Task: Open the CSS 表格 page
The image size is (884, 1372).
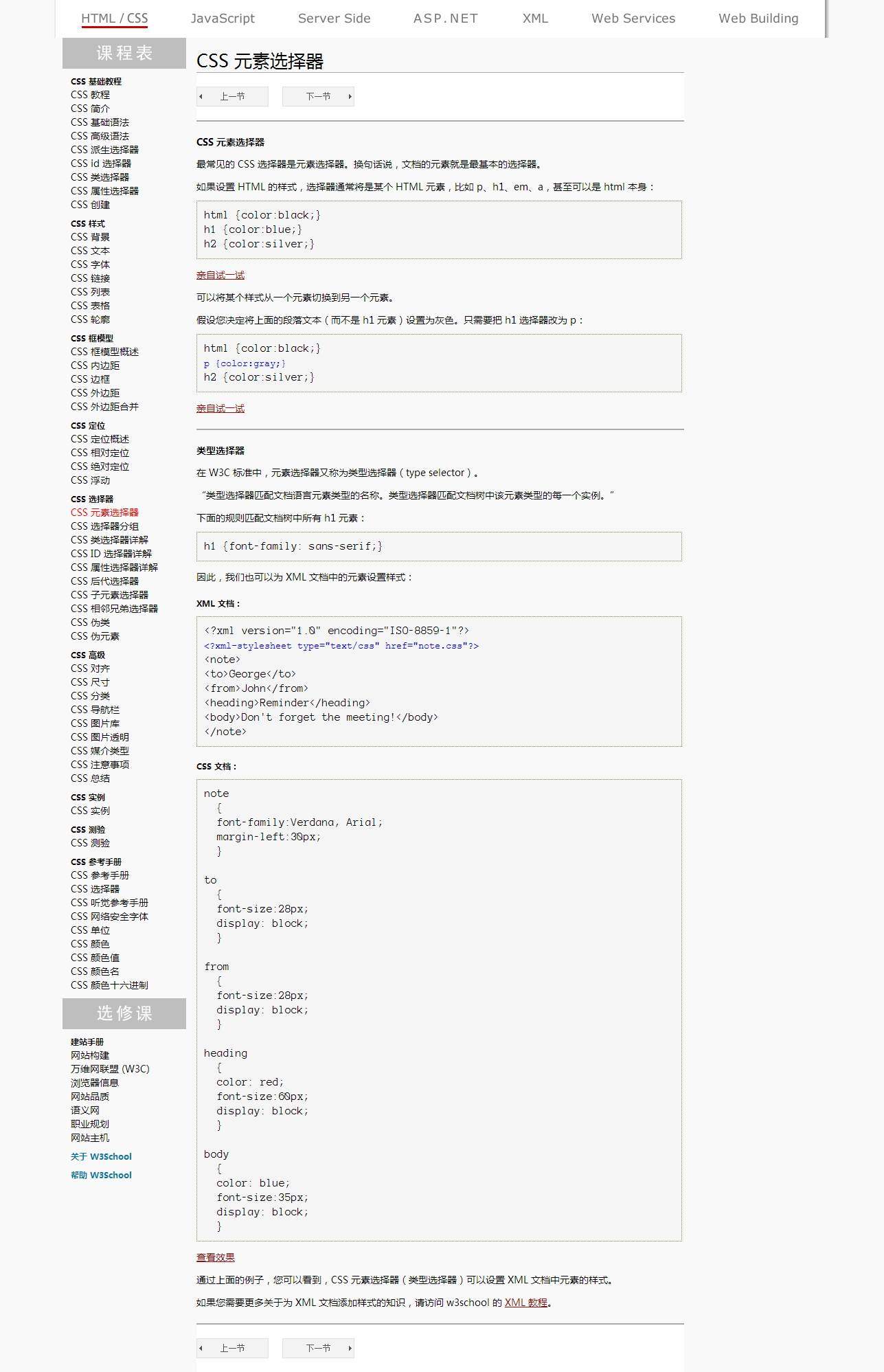Action: point(90,306)
